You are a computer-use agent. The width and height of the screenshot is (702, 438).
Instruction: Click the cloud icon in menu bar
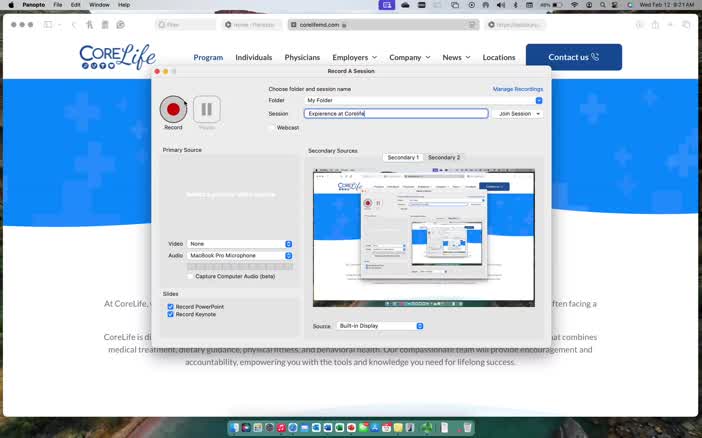point(405,5)
